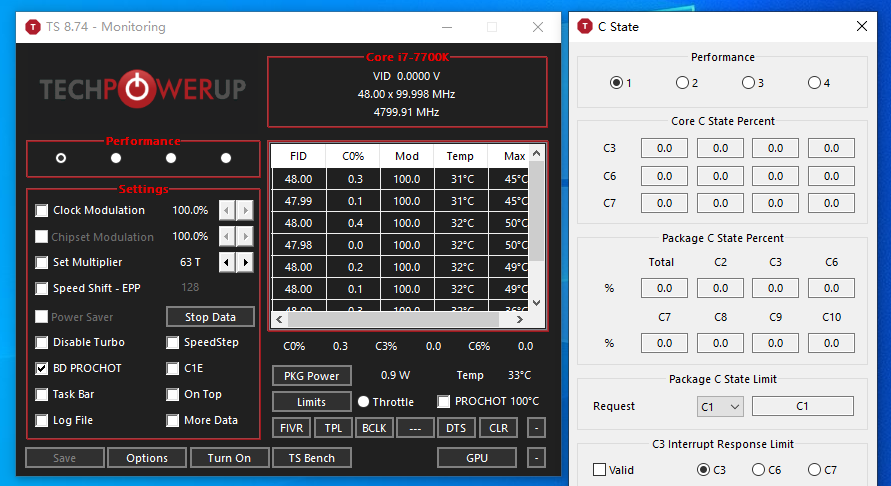Uncheck BD PROCHOT checkbox

click(41, 368)
